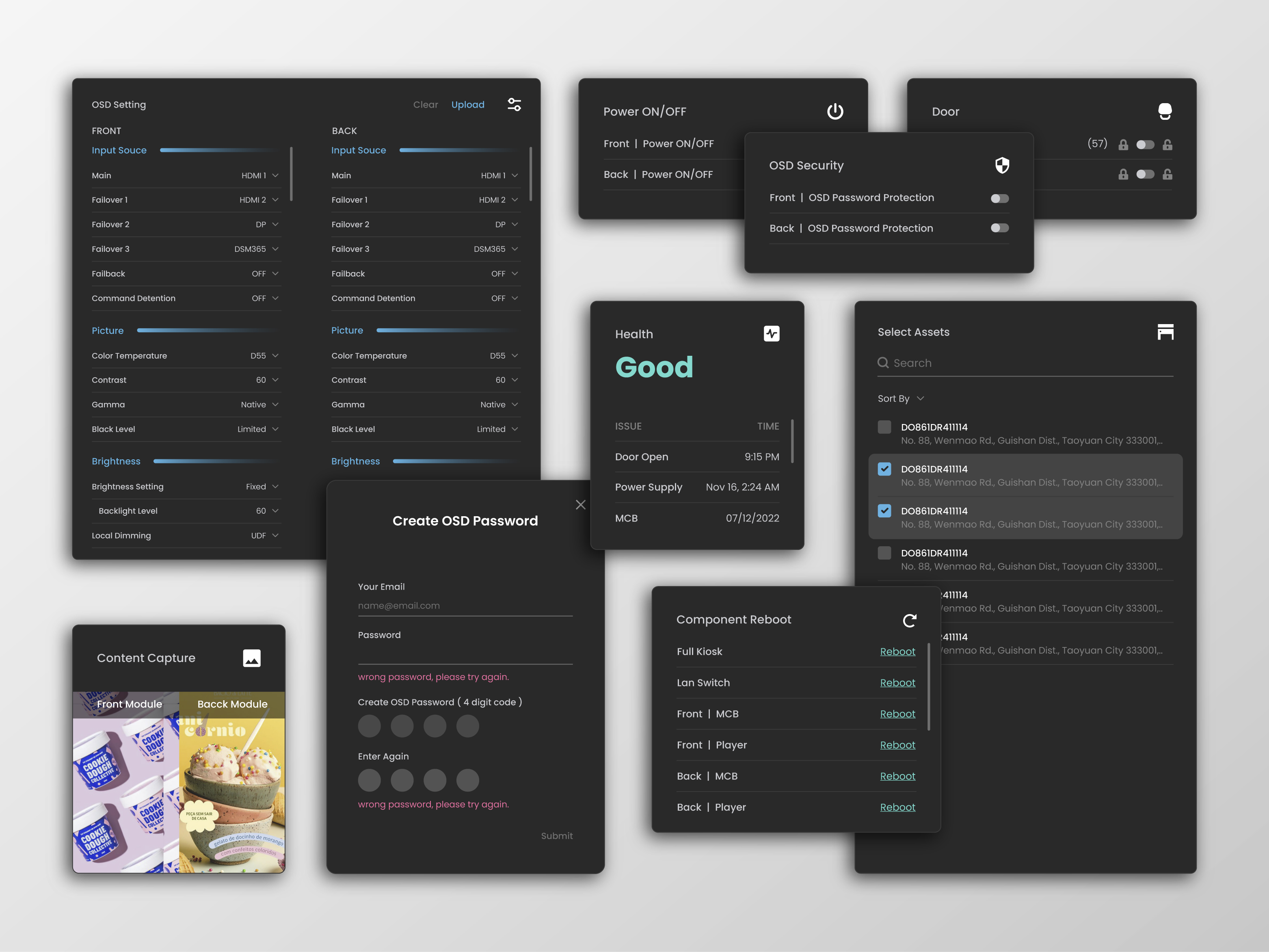Click the Select Assets filter icon
Image resolution: width=1269 pixels, height=952 pixels.
pyautogui.click(x=1165, y=332)
